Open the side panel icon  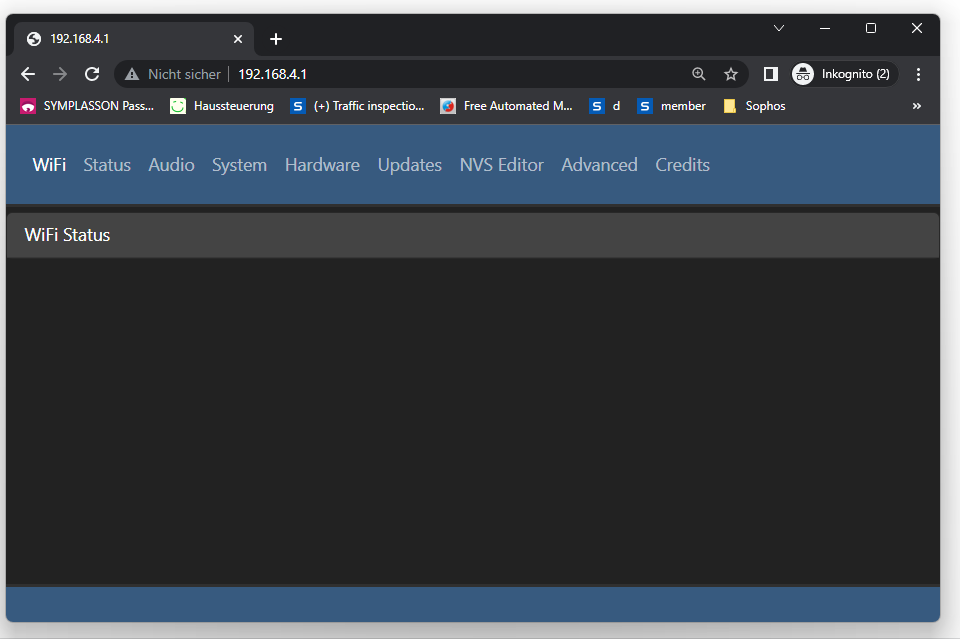pos(770,73)
